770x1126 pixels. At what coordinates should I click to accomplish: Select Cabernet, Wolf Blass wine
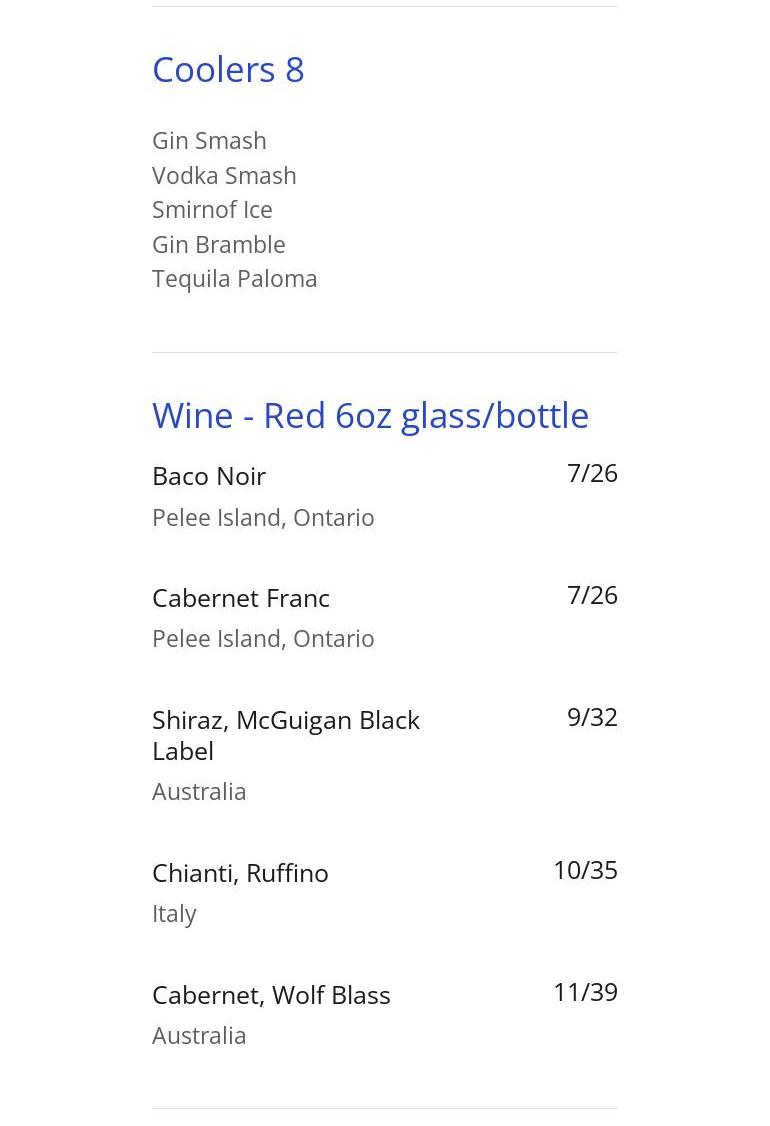click(x=271, y=995)
